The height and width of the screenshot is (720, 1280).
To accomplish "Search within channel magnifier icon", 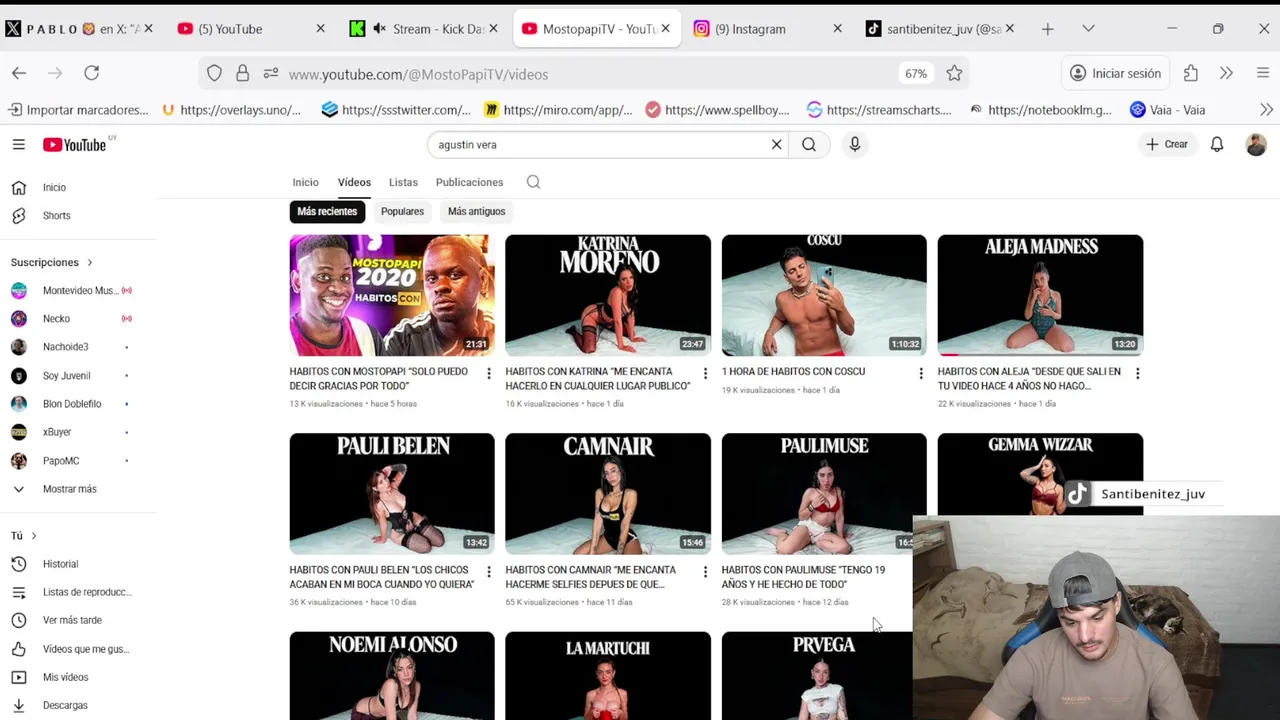I will (x=533, y=182).
